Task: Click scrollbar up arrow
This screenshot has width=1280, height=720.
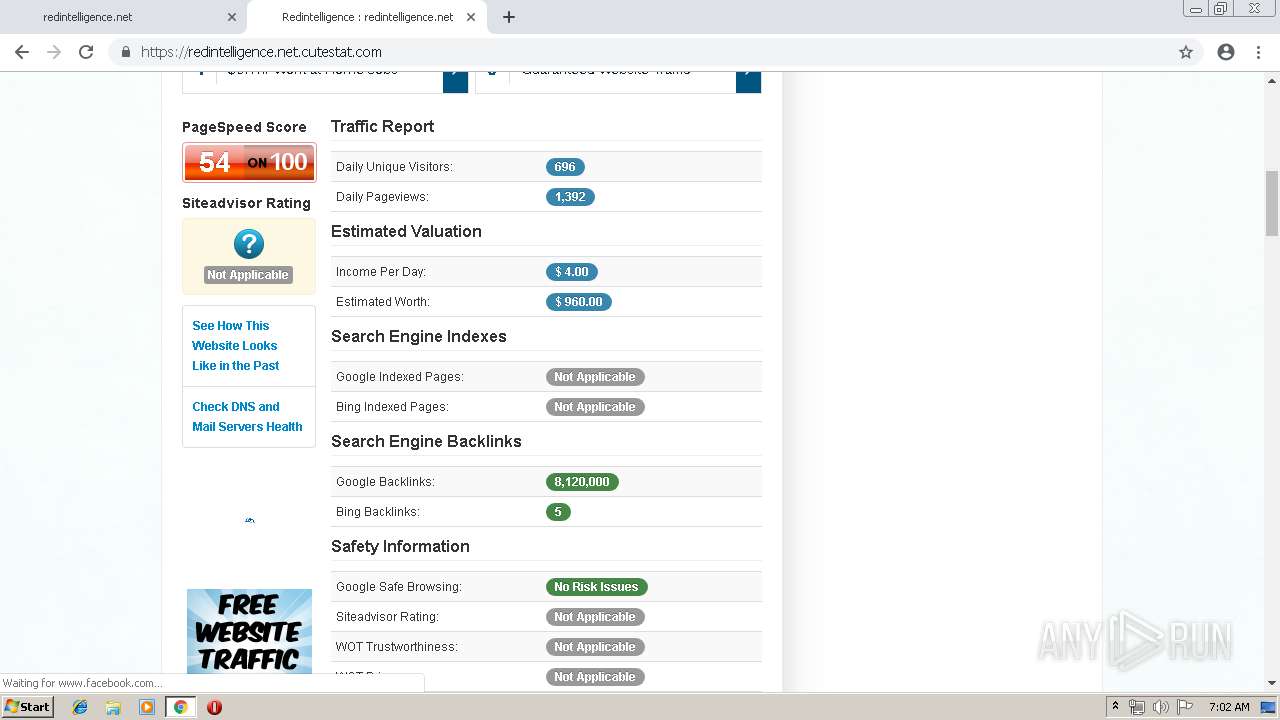Action: (1272, 79)
